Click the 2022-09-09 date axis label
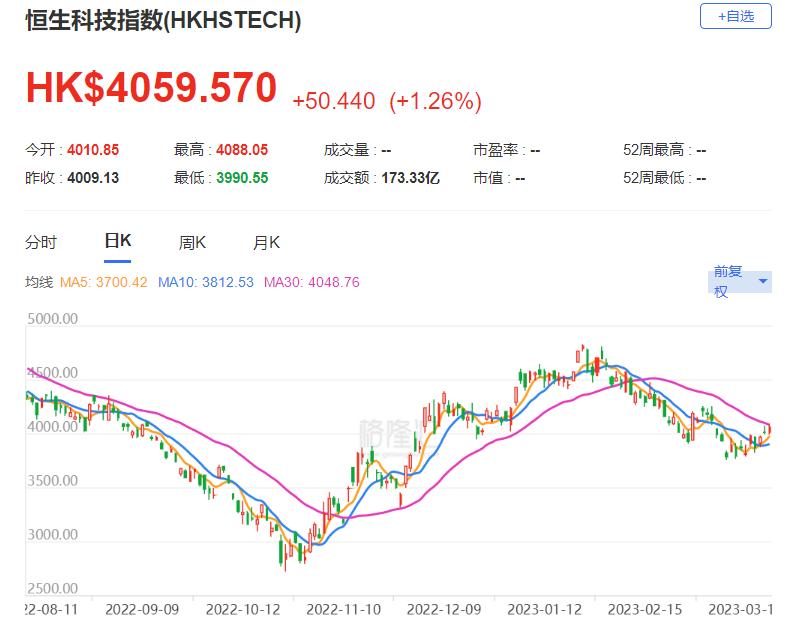 (142, 609)
